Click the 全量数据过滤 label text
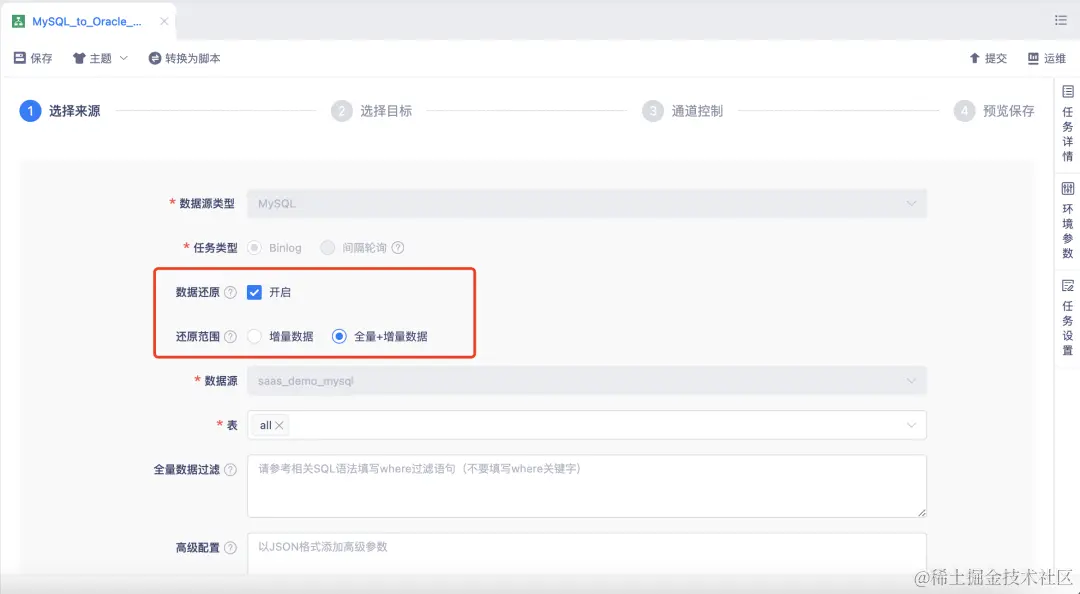The image size is (1080, 594). click(187, 469)
